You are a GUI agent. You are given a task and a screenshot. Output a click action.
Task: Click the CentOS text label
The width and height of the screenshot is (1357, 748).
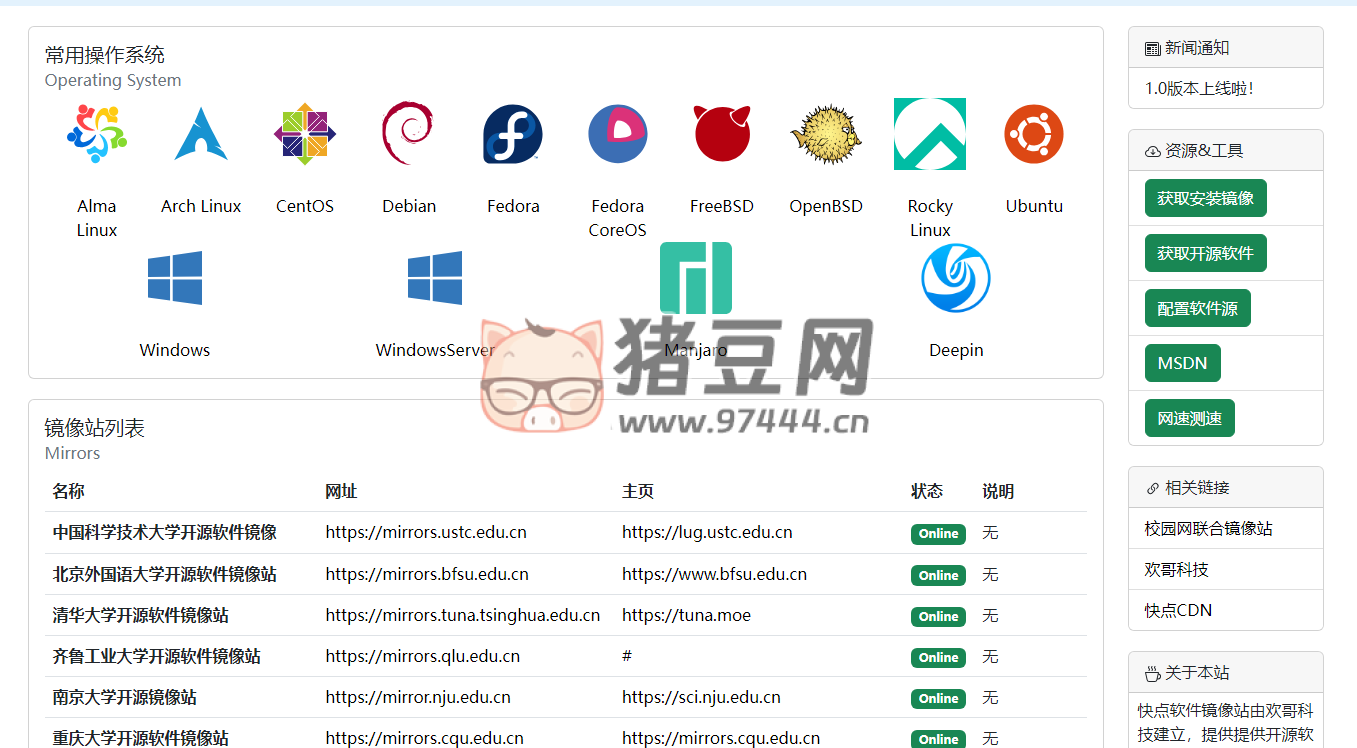[305, 206]
